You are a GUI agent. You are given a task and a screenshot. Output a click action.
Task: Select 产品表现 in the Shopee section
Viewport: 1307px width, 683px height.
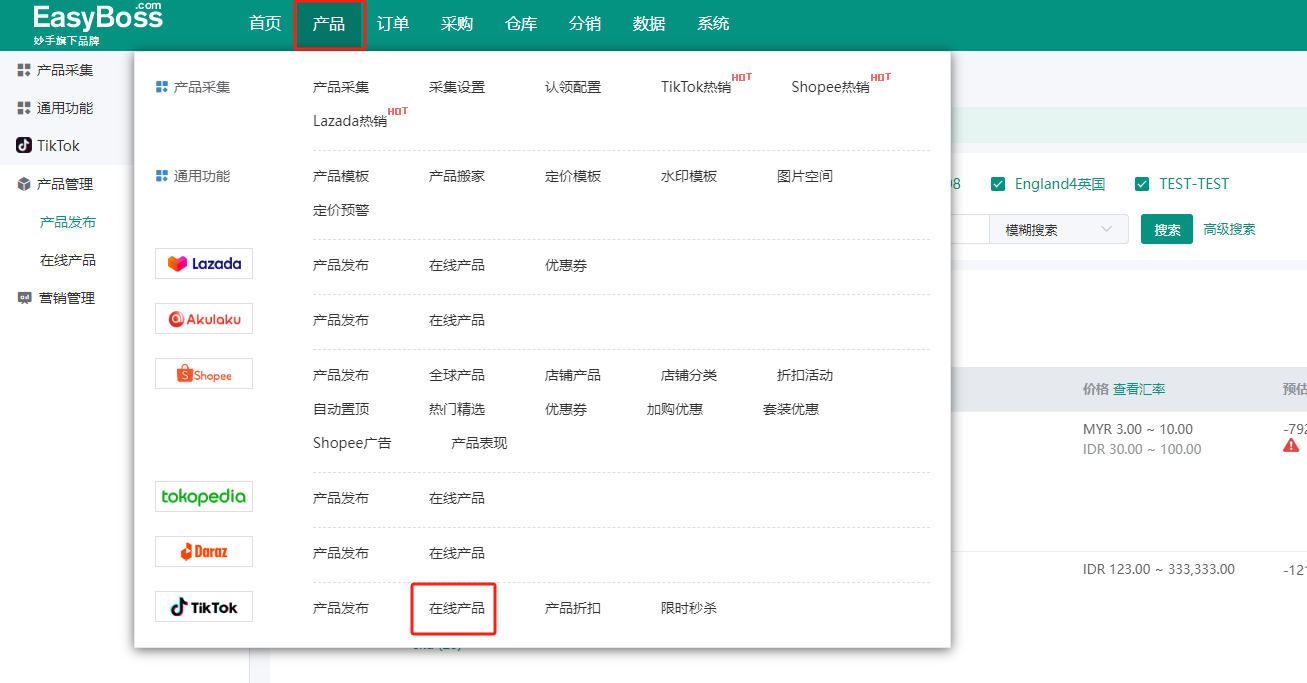click(479, 443)
